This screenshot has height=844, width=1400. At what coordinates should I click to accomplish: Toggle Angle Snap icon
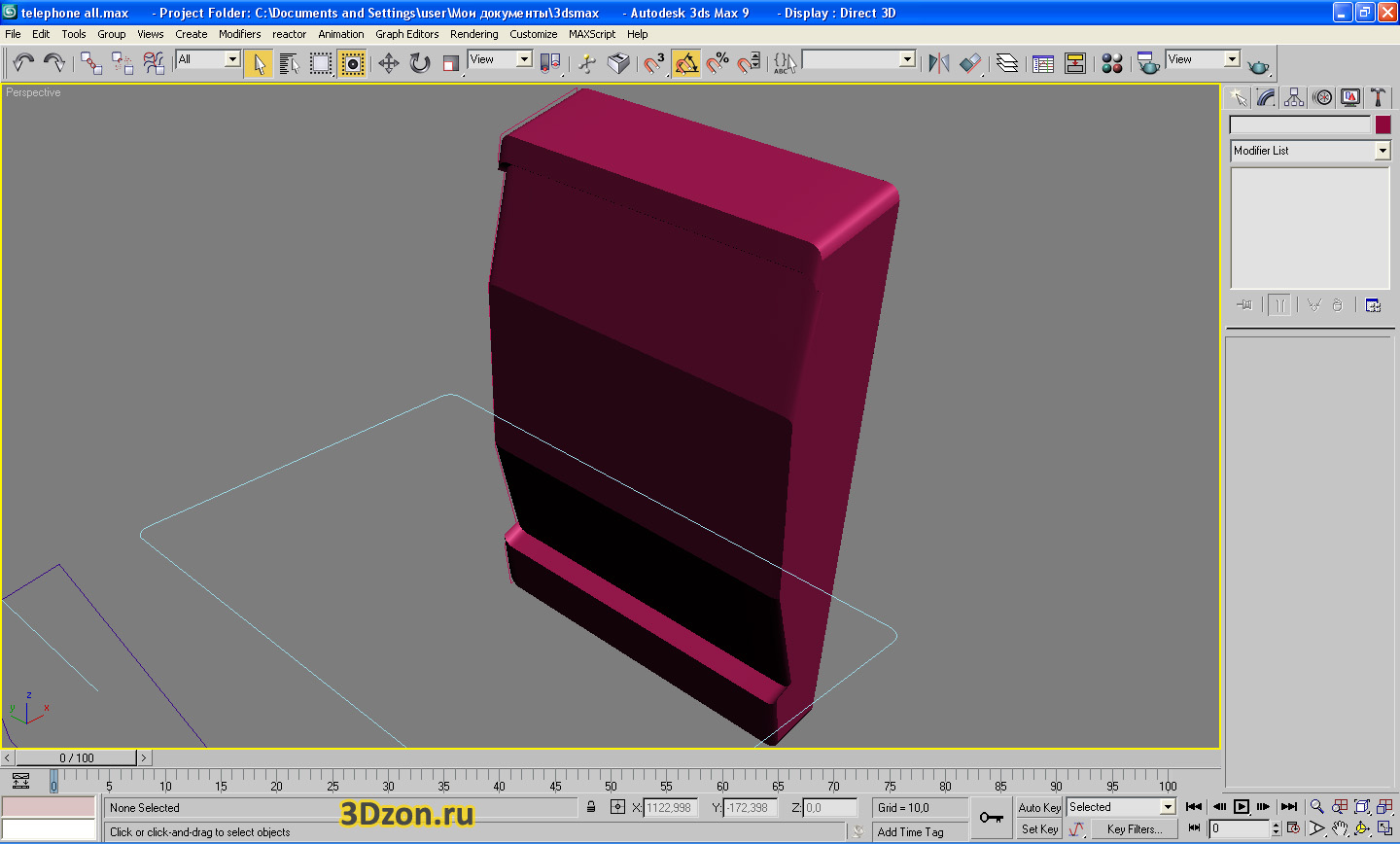click(685, 63)
